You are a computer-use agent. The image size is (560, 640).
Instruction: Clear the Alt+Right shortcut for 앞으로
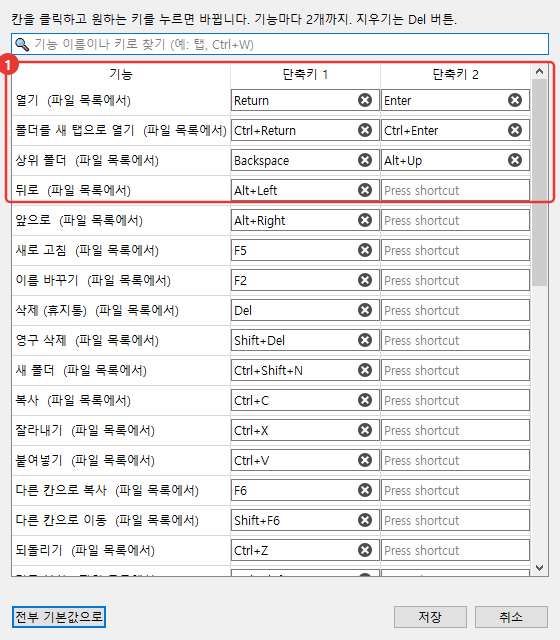click(x=365, y=220)
